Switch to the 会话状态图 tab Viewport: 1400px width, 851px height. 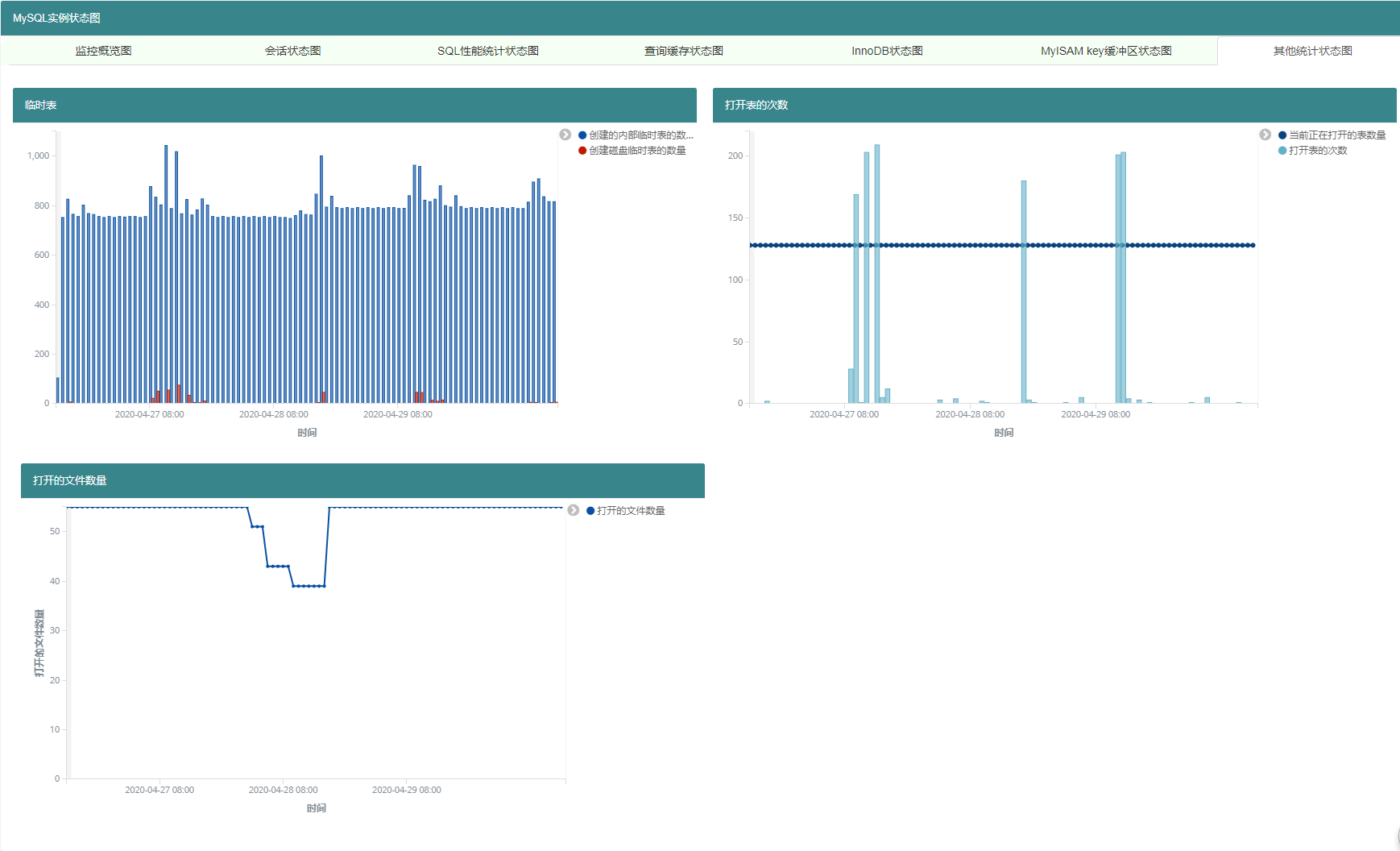(292, 51)
